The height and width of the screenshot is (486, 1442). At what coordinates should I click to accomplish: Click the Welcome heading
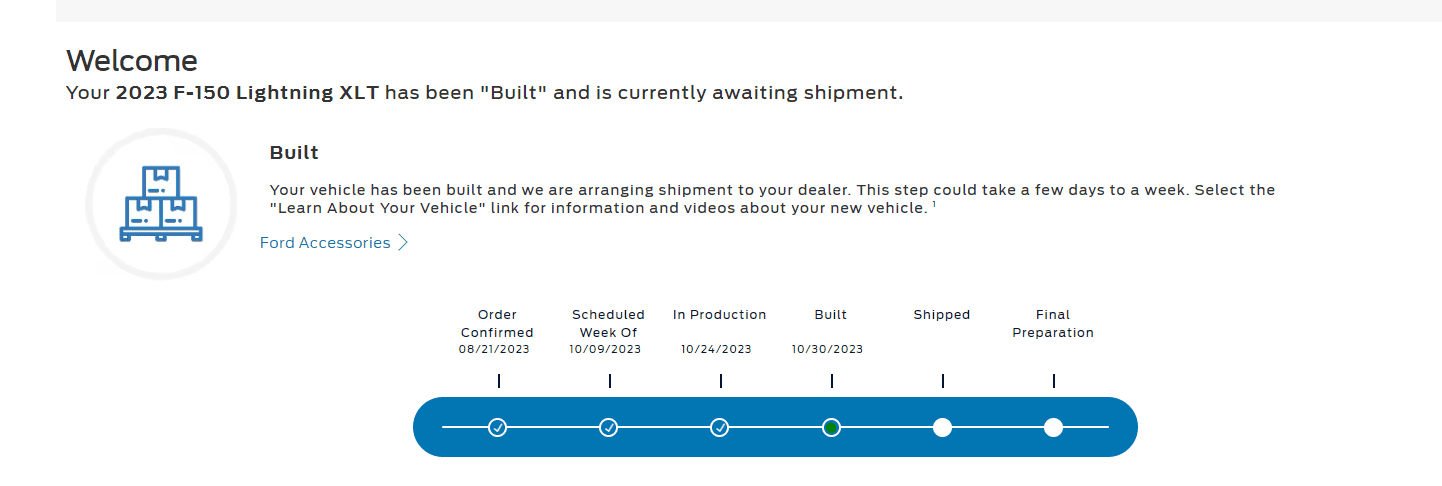pos(132,60)
